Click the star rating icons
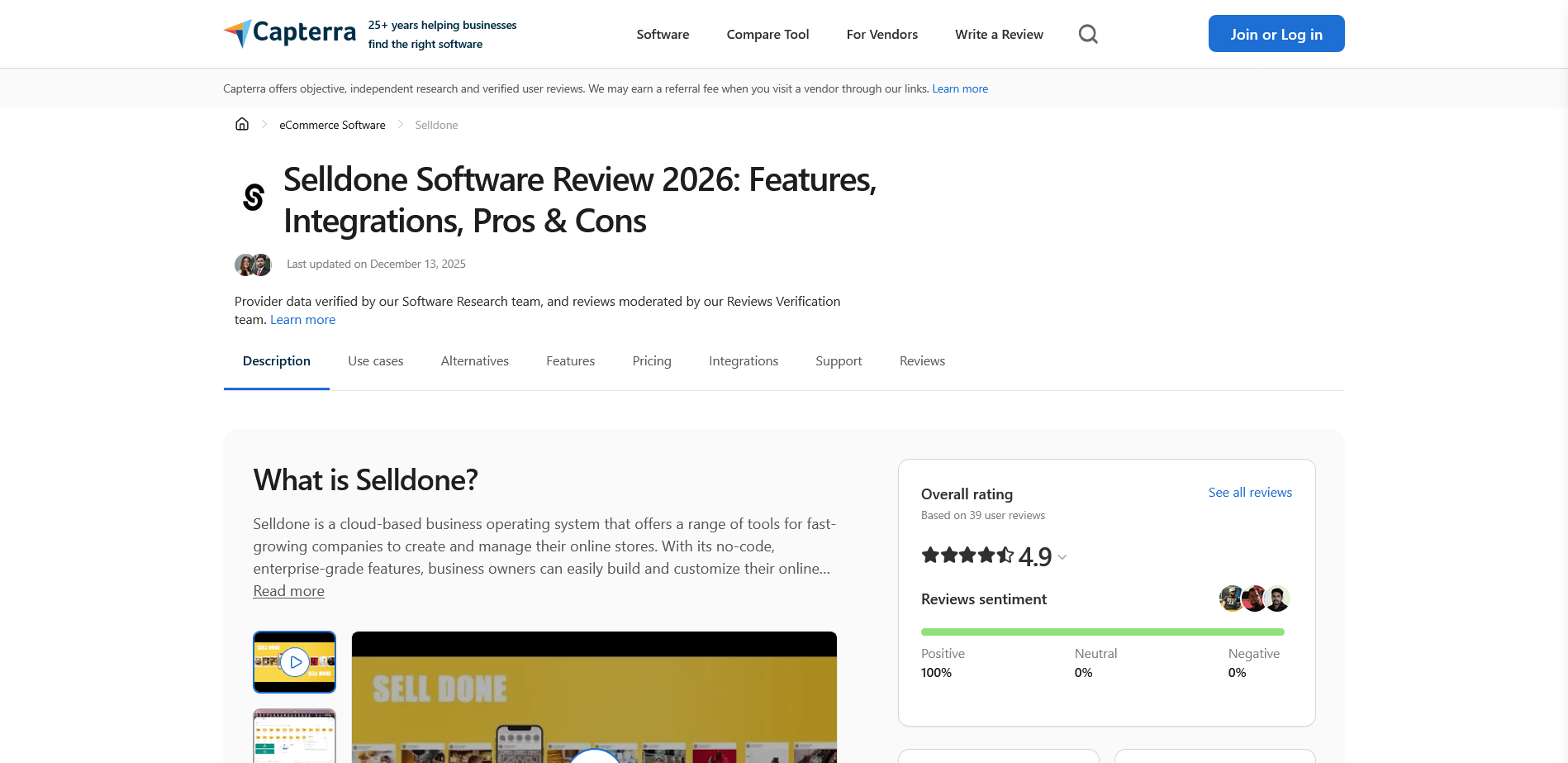 click(x=968, y=556)
